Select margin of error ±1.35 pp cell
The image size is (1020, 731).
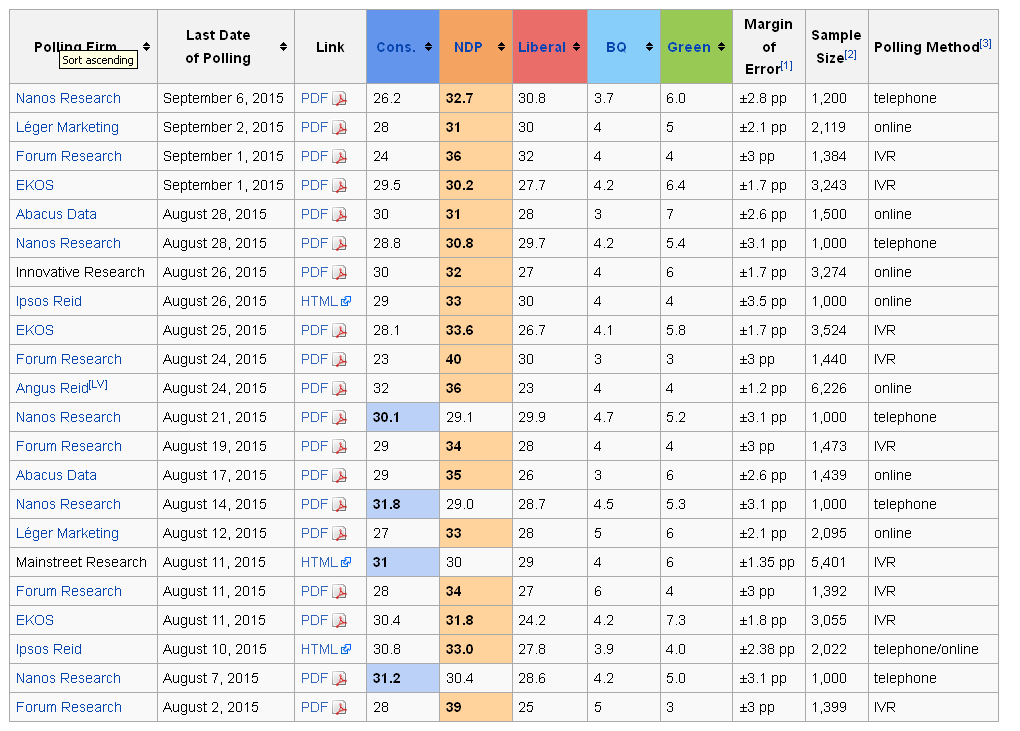click(x=769, y=562)
